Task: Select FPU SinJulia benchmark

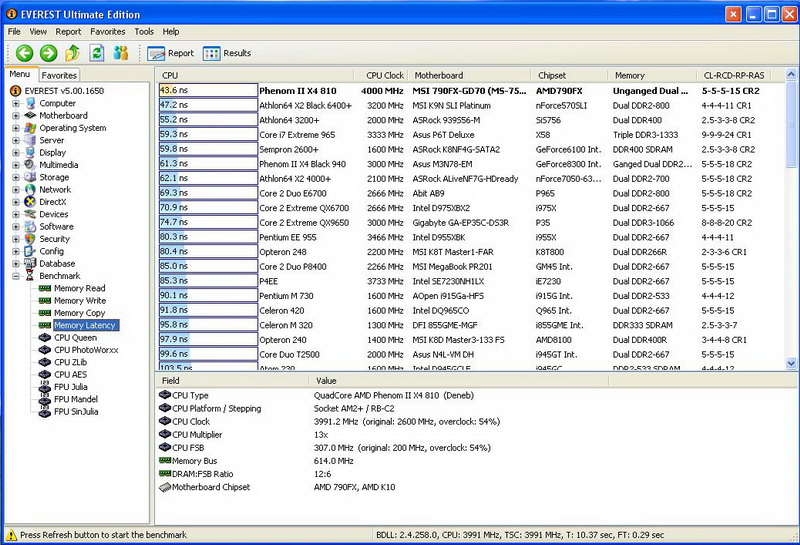Action: tap(76, 411)
